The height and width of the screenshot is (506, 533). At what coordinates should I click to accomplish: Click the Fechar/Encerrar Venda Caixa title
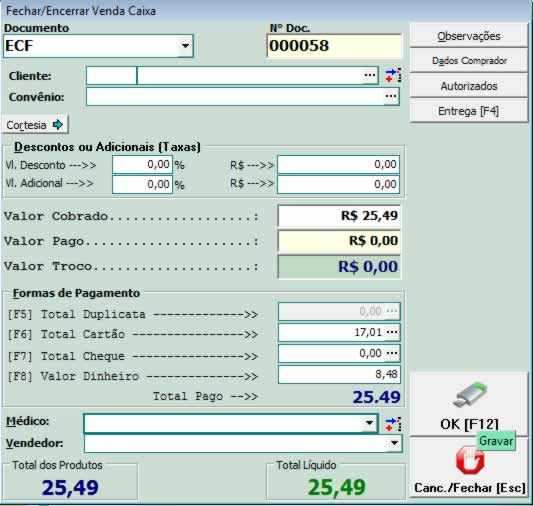[81, 11]
